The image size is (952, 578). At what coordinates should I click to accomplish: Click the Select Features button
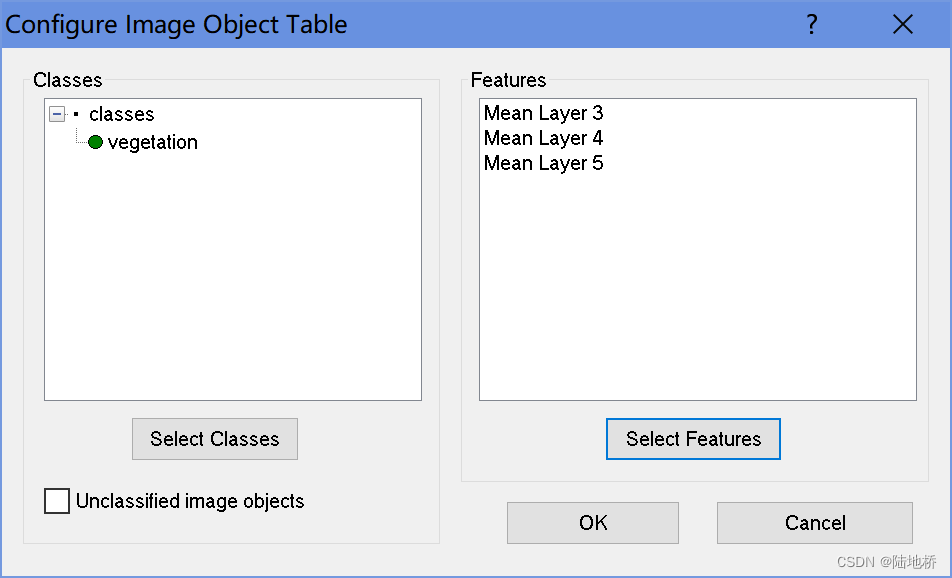click(x=693, y=439)
